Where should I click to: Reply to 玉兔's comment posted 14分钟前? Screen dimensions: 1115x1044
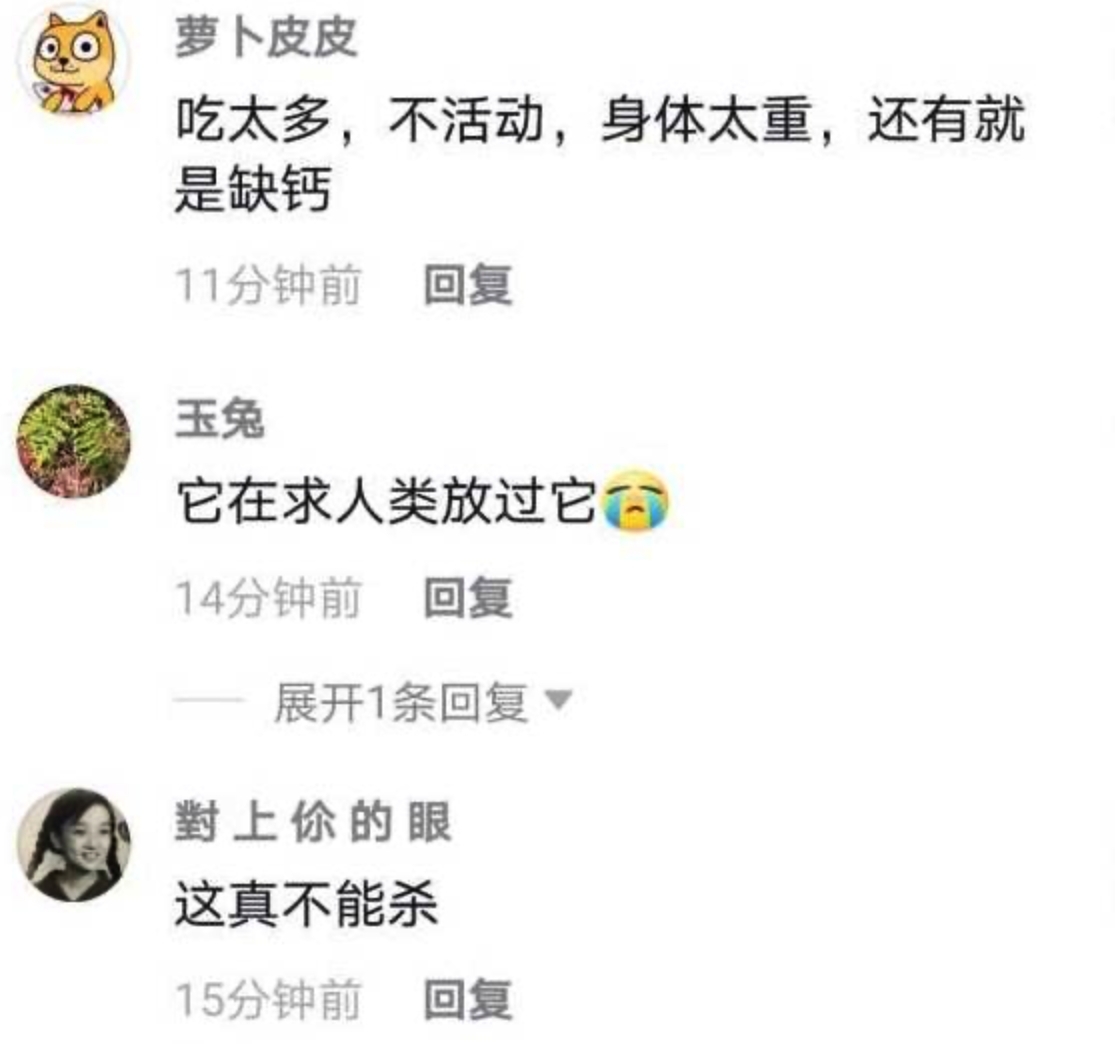pos(468,597)
